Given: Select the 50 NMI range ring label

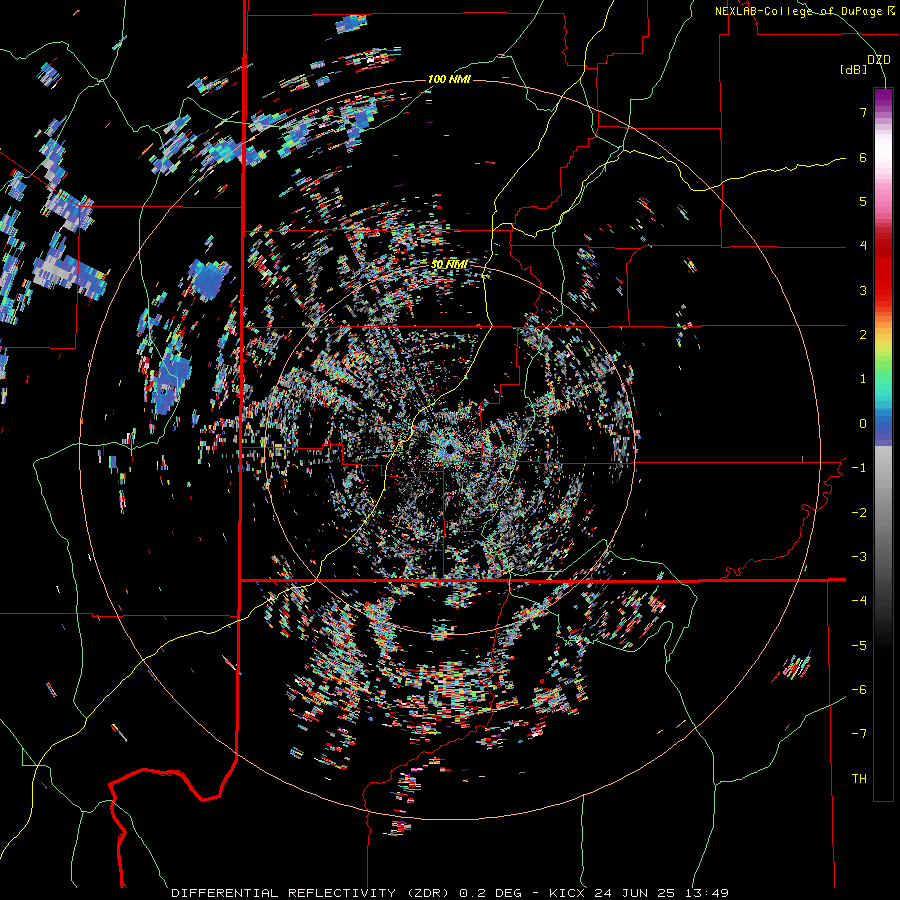Looking at the screenshot, I should point(449,265).
